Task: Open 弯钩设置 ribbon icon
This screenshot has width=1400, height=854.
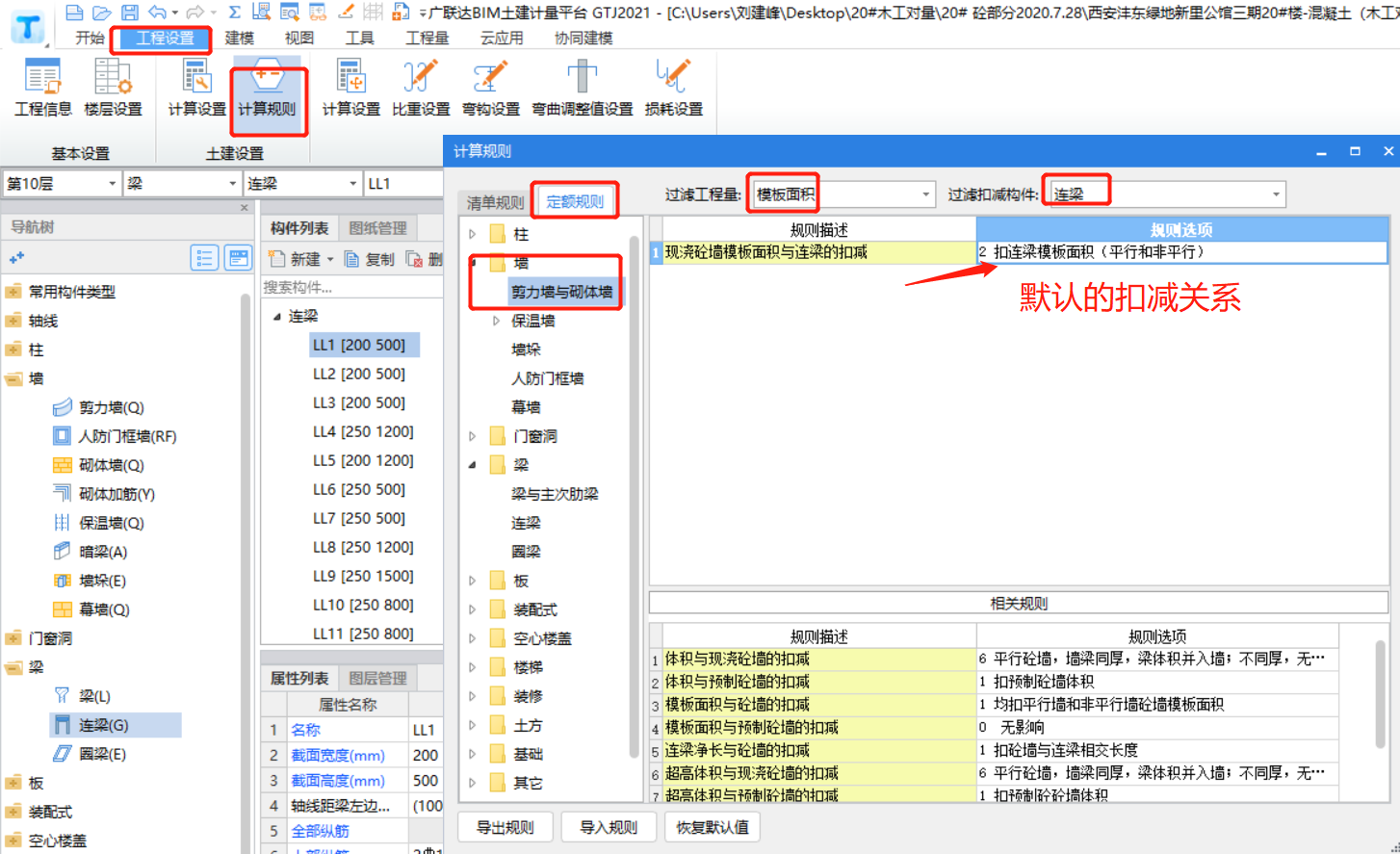Action: pos(491,87)
